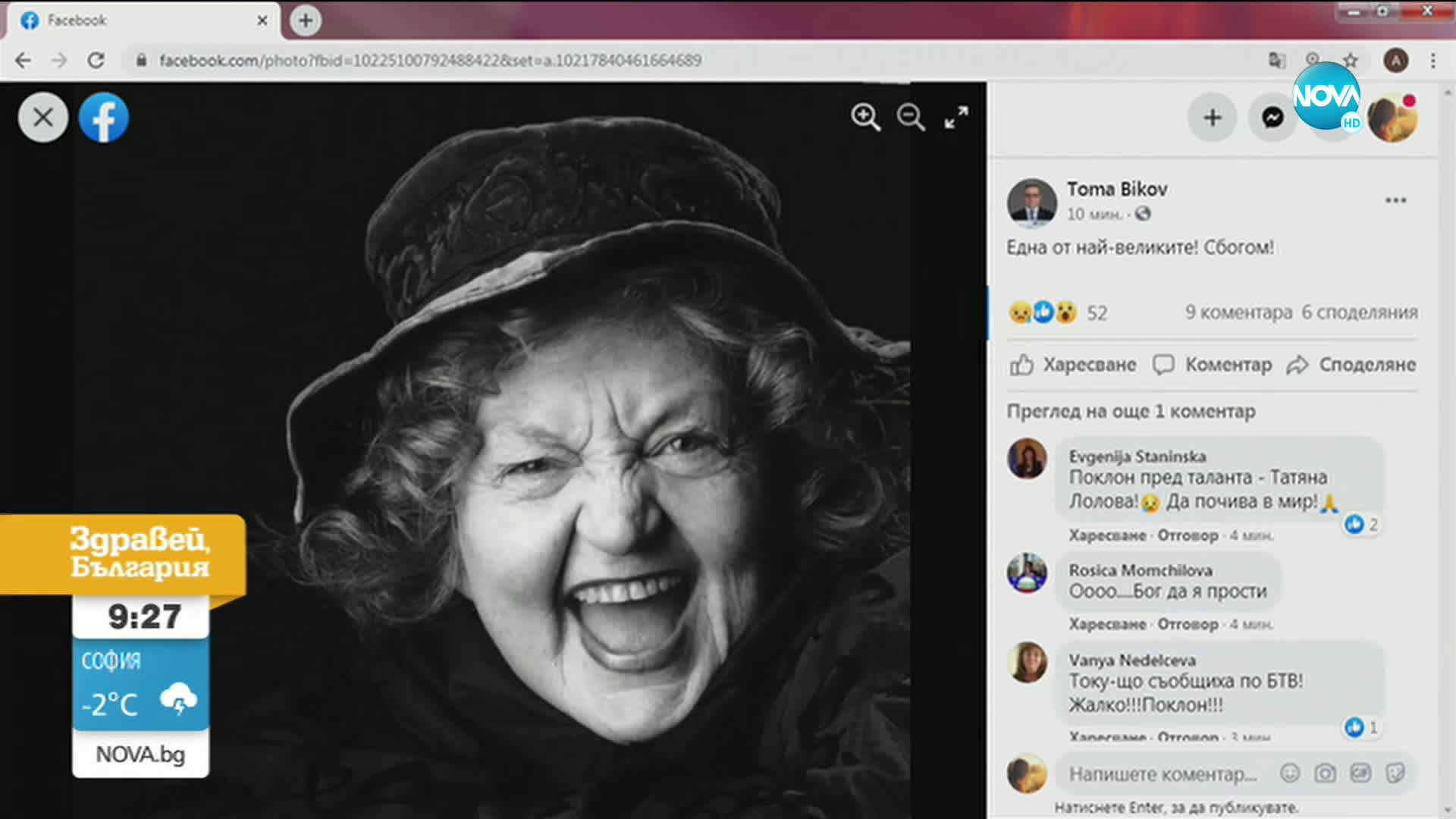Open the Create plus menu
Image resolution: width=1456 pixels, height=819 pixels.
1213,118
